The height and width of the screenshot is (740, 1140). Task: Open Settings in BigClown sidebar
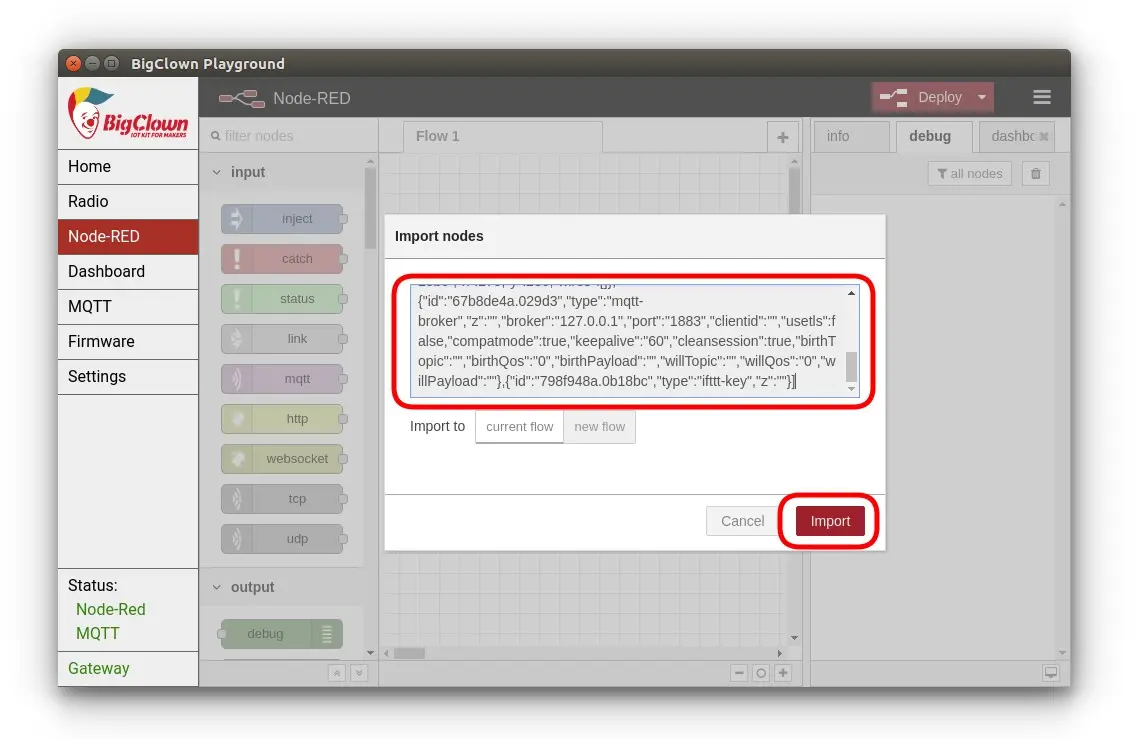pyautogui.click(x=128, y=376)
